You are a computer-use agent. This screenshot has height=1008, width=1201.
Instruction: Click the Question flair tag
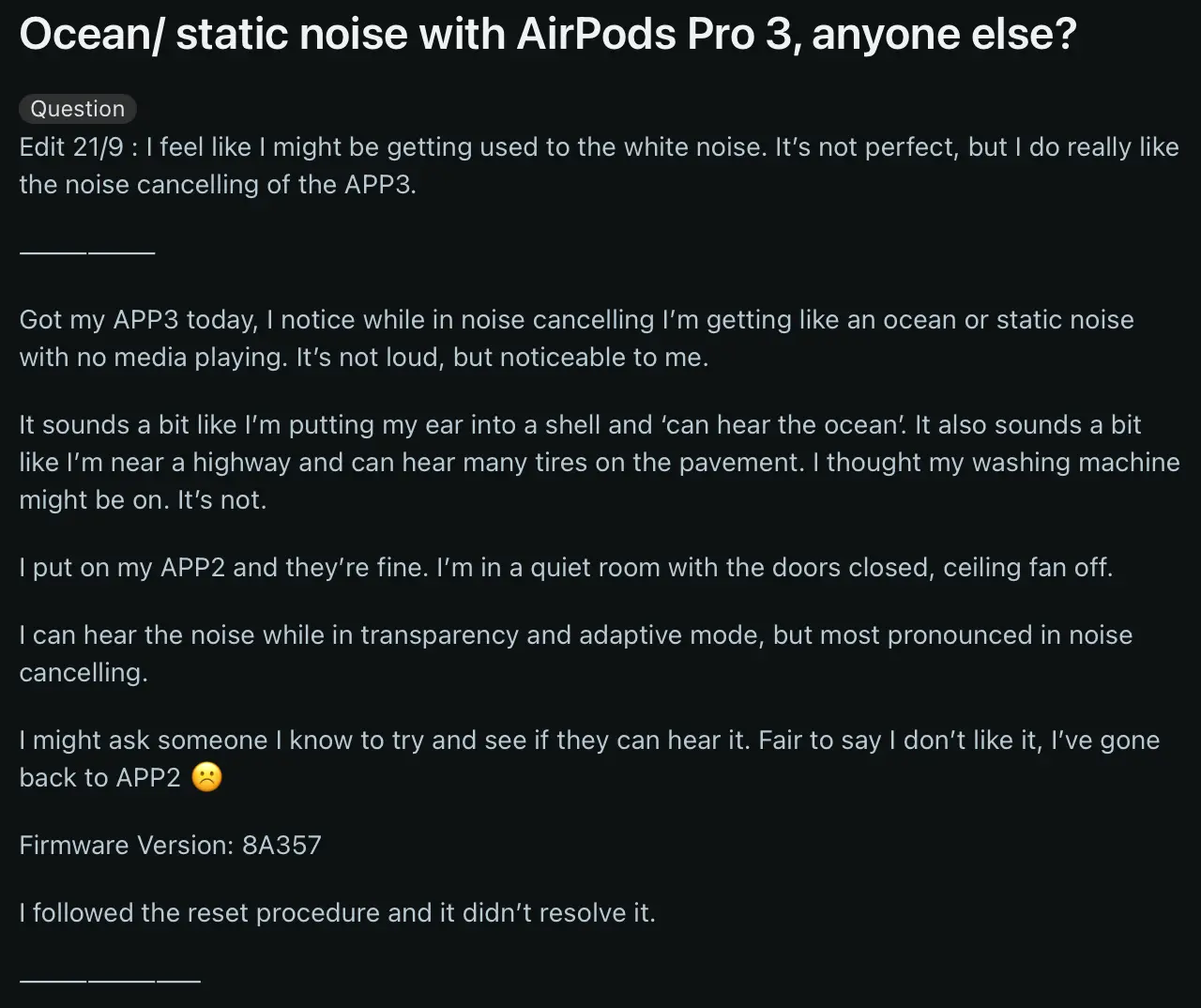click(x=78, y=109)
